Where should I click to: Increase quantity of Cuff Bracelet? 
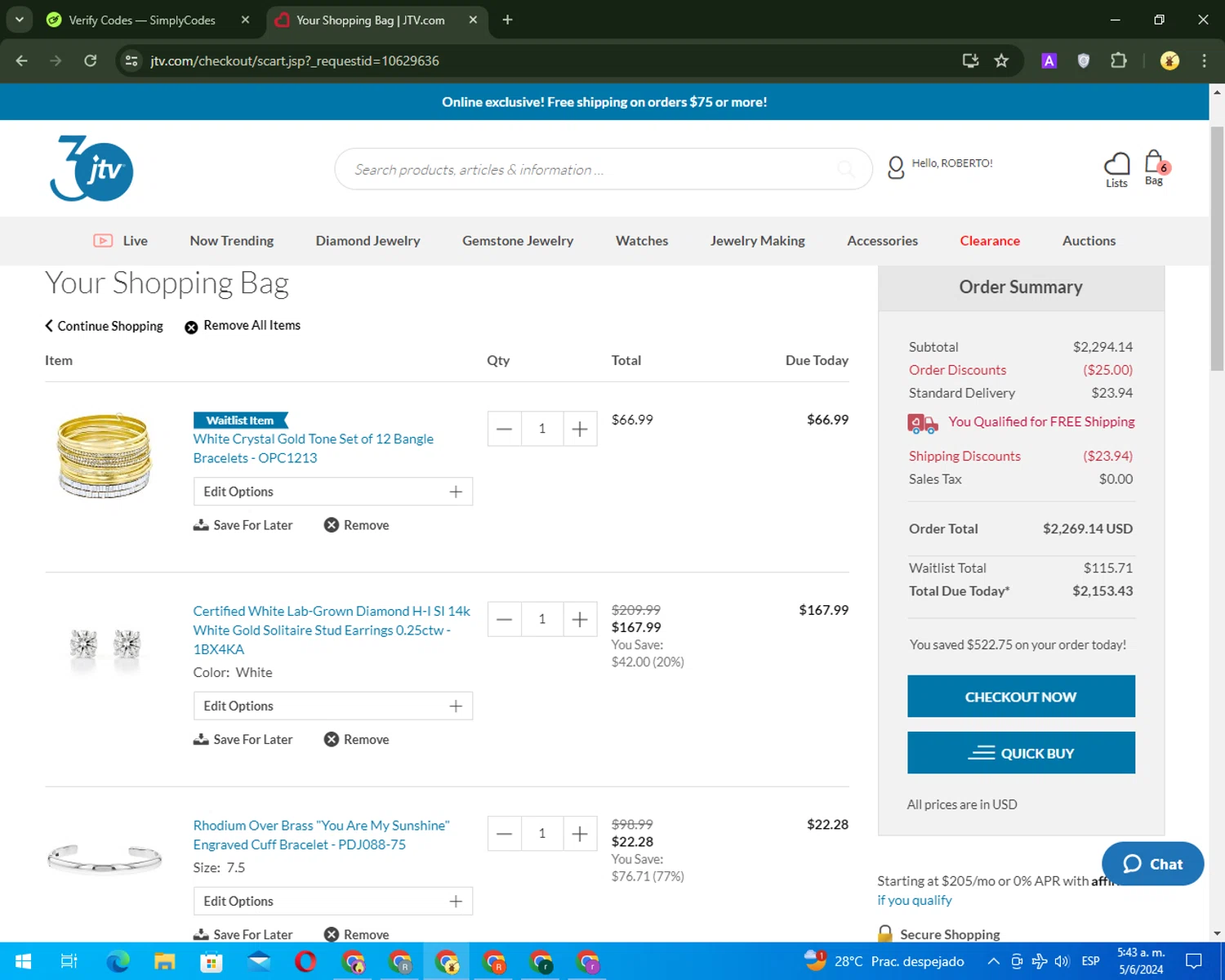580,834
